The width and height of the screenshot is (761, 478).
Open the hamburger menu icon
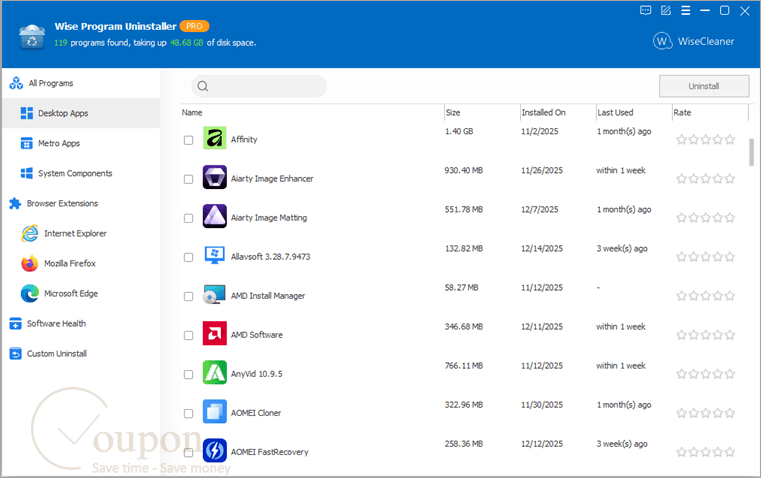click(x=686, y=11)
